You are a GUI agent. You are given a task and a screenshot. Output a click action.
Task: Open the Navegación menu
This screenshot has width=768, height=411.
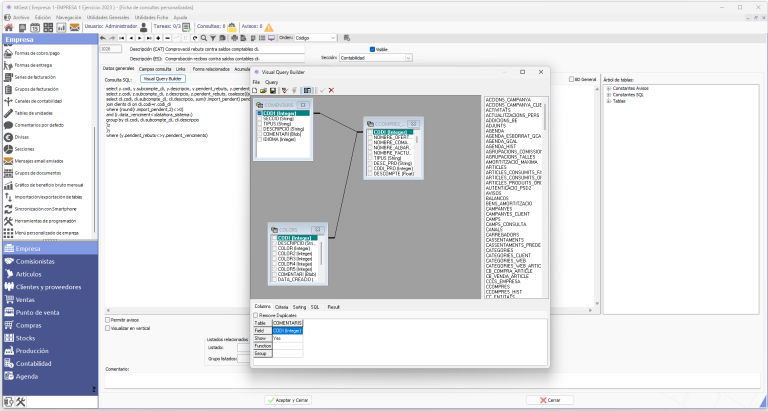click(69, 17)
